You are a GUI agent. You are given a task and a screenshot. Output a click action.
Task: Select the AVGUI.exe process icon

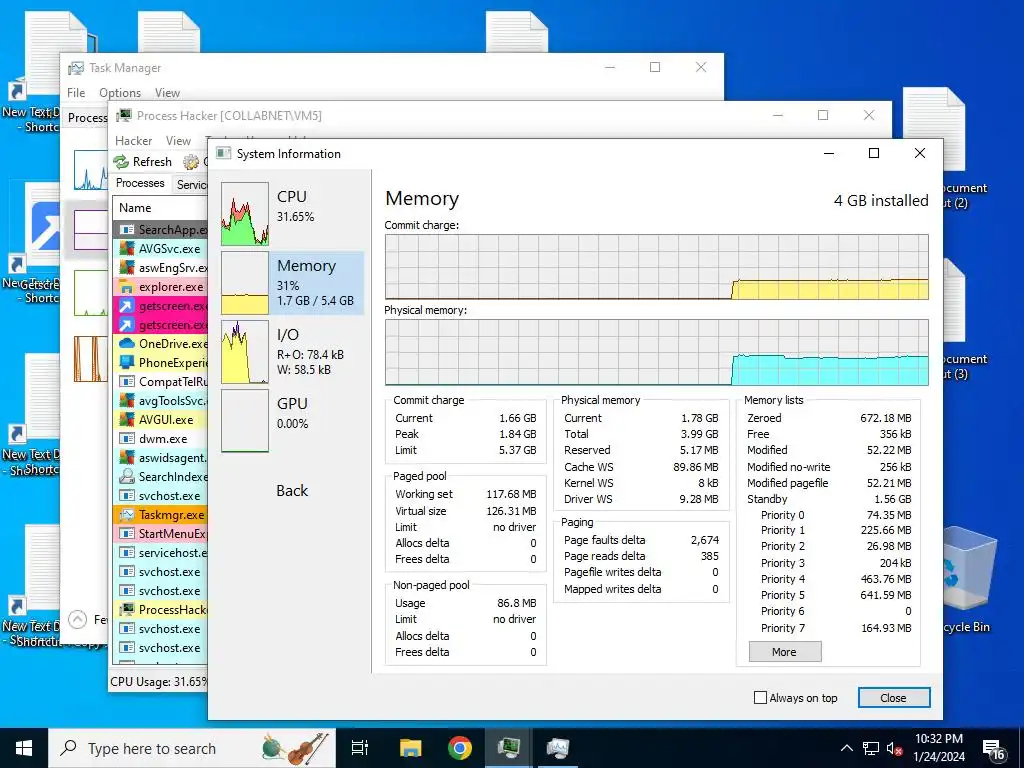click(x=127, y=419)
